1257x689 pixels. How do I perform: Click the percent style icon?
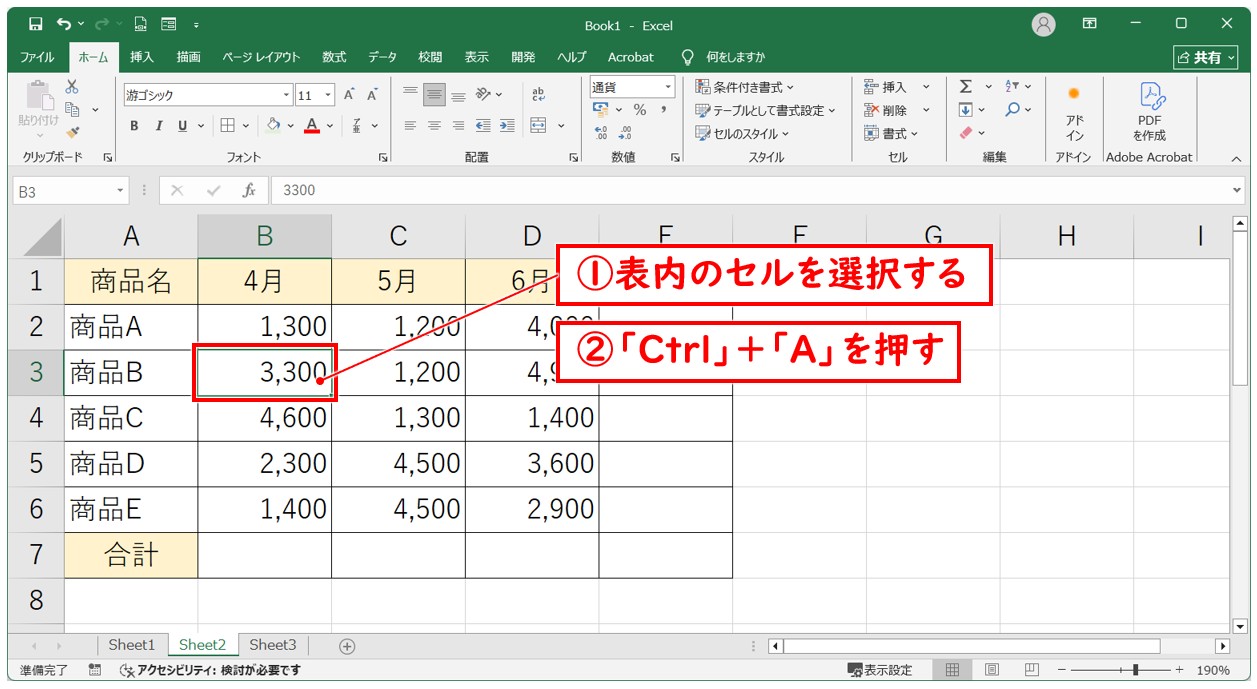pyautogui.click(x=639, y=110)
